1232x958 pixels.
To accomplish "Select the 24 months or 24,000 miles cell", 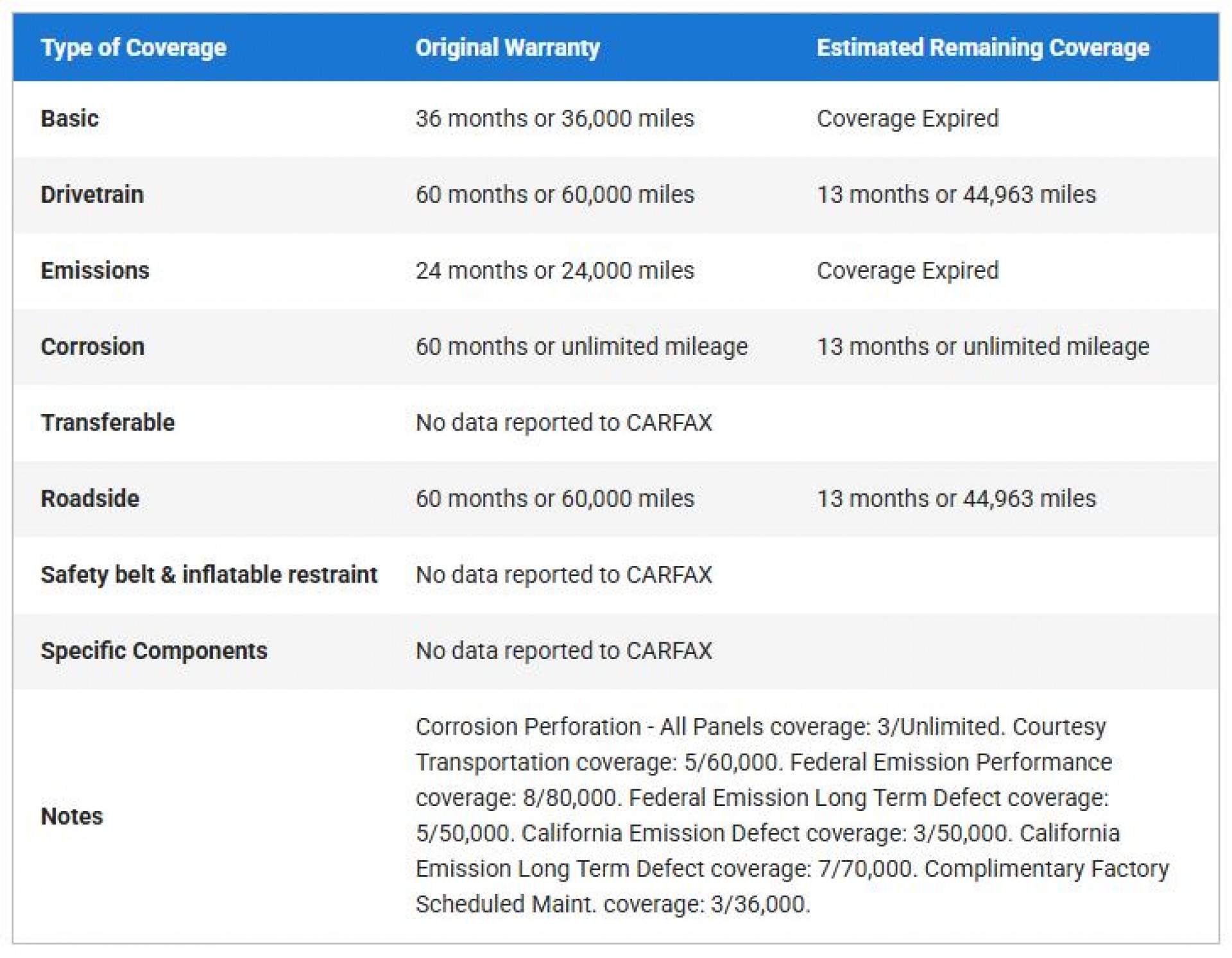I will 554,271.
